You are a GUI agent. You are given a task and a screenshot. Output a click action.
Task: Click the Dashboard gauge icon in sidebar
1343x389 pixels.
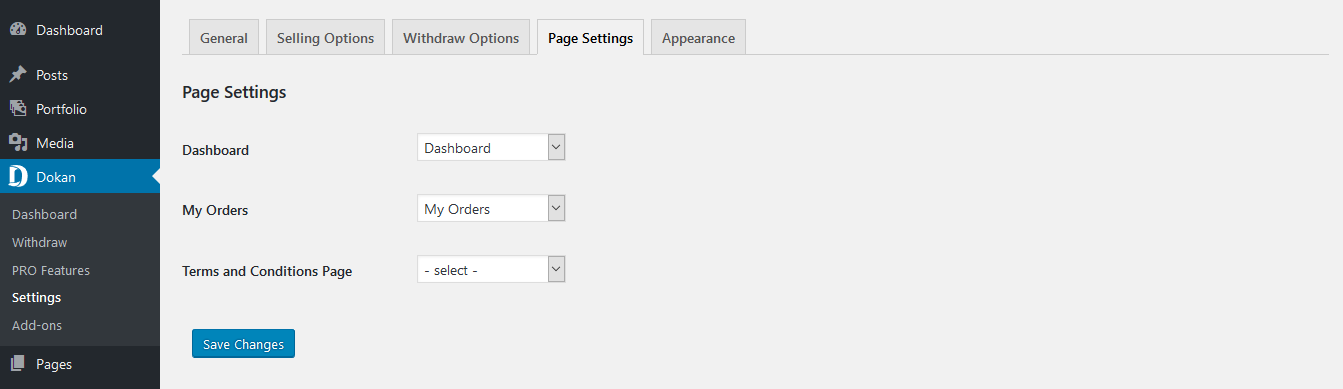pos(18,30)
